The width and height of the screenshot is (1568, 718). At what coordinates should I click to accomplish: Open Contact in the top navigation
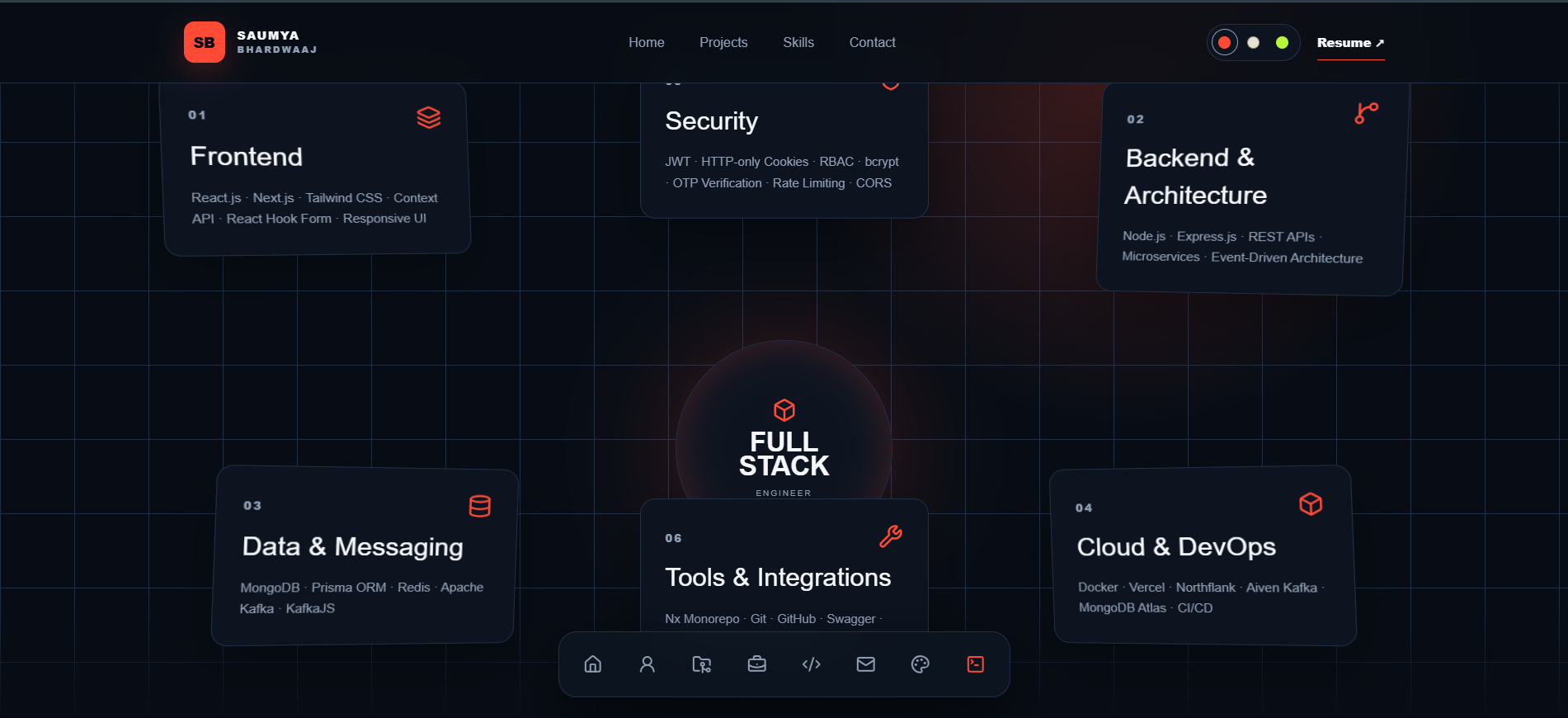(x=873, y=42)
